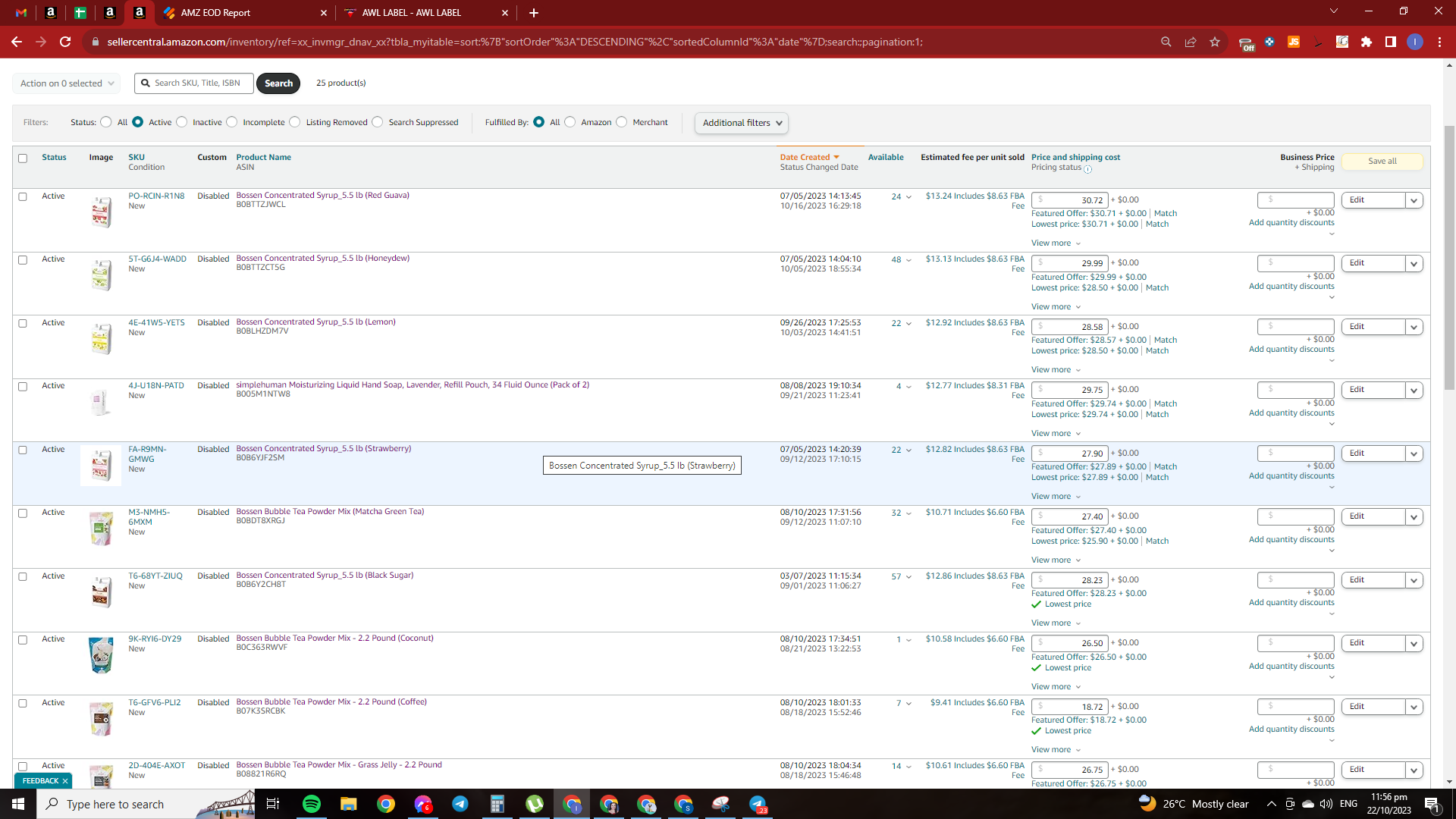Screen dimensions: 1456x819
Task: Select the 5T-G6J4-WADD row checkbox
Action: [23, 260]
